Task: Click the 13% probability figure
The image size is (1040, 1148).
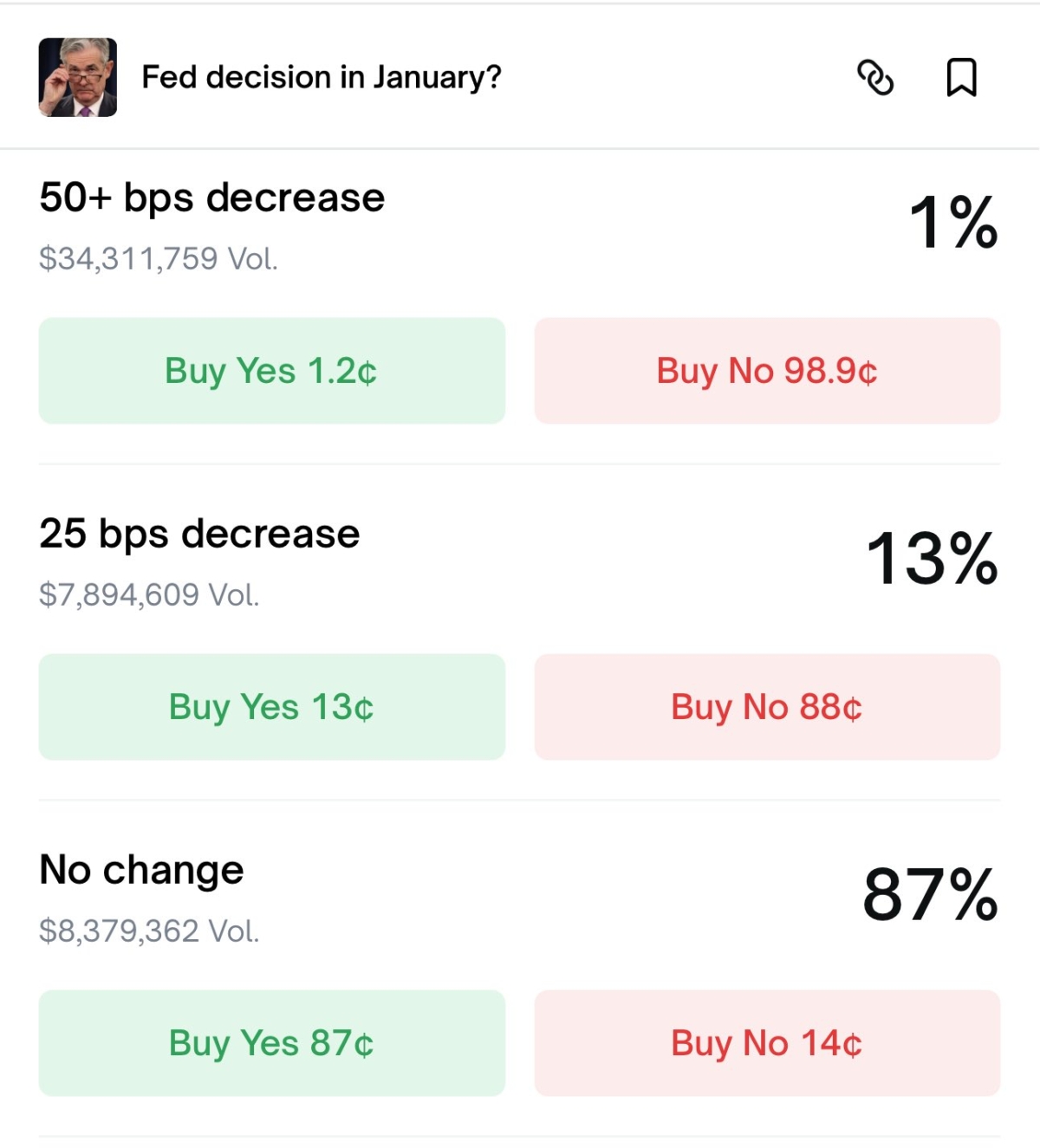Action: pyautogui.click(x=933, y=559)
